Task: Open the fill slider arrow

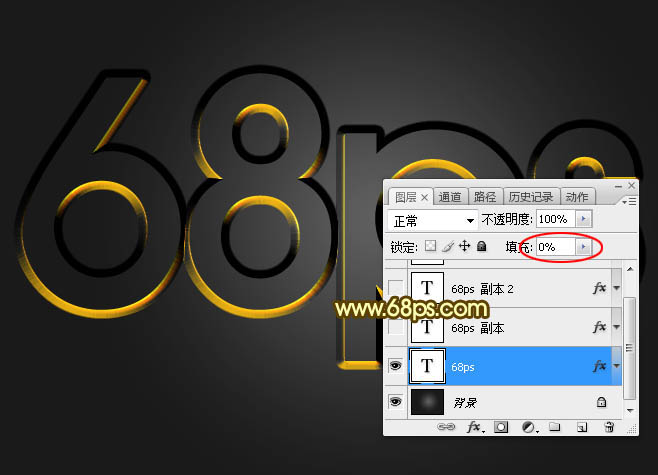Action: tap(583, 247)
